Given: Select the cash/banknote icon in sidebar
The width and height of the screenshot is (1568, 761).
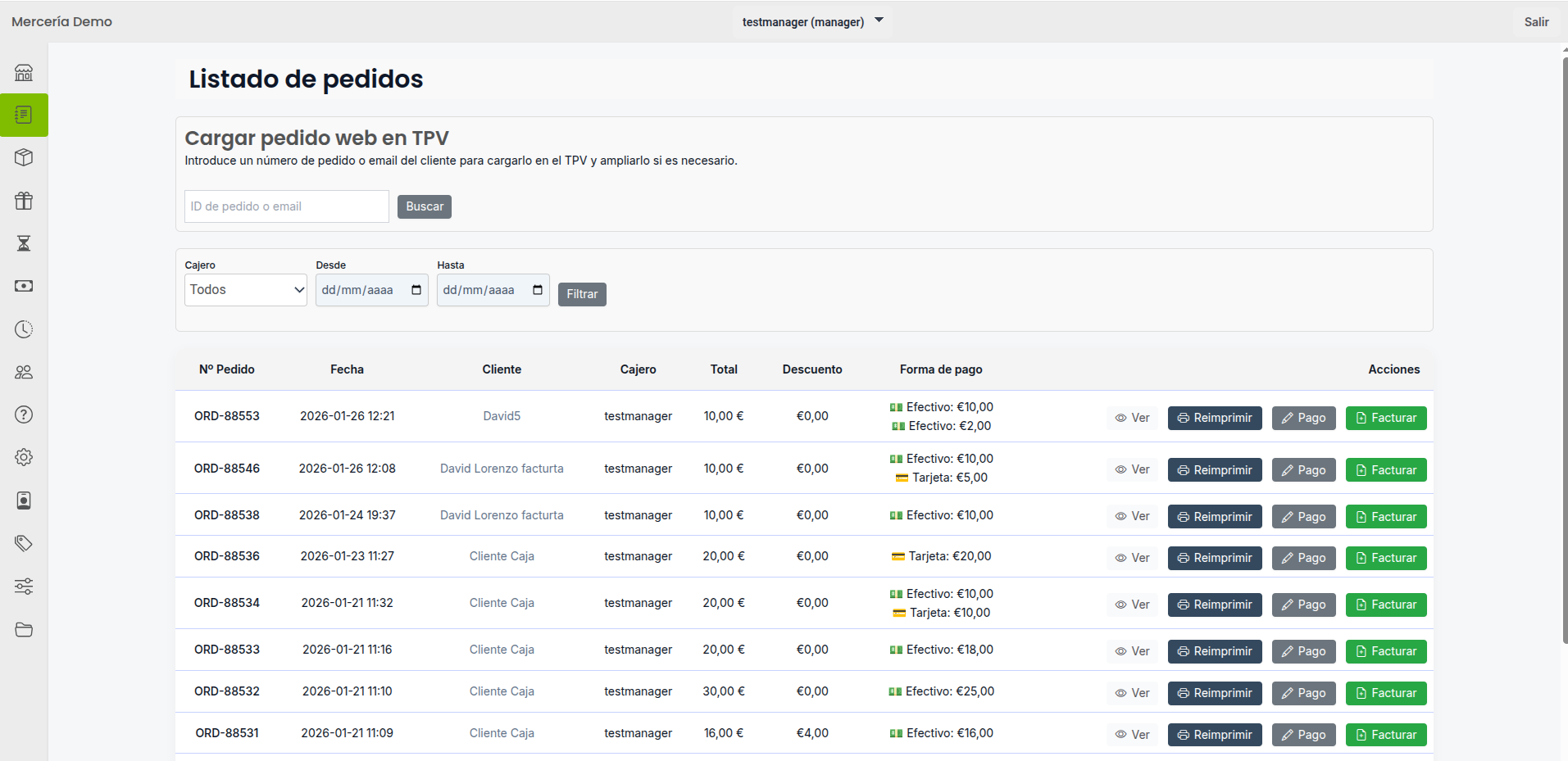Looking at the screenshot, I should (24, 286).
